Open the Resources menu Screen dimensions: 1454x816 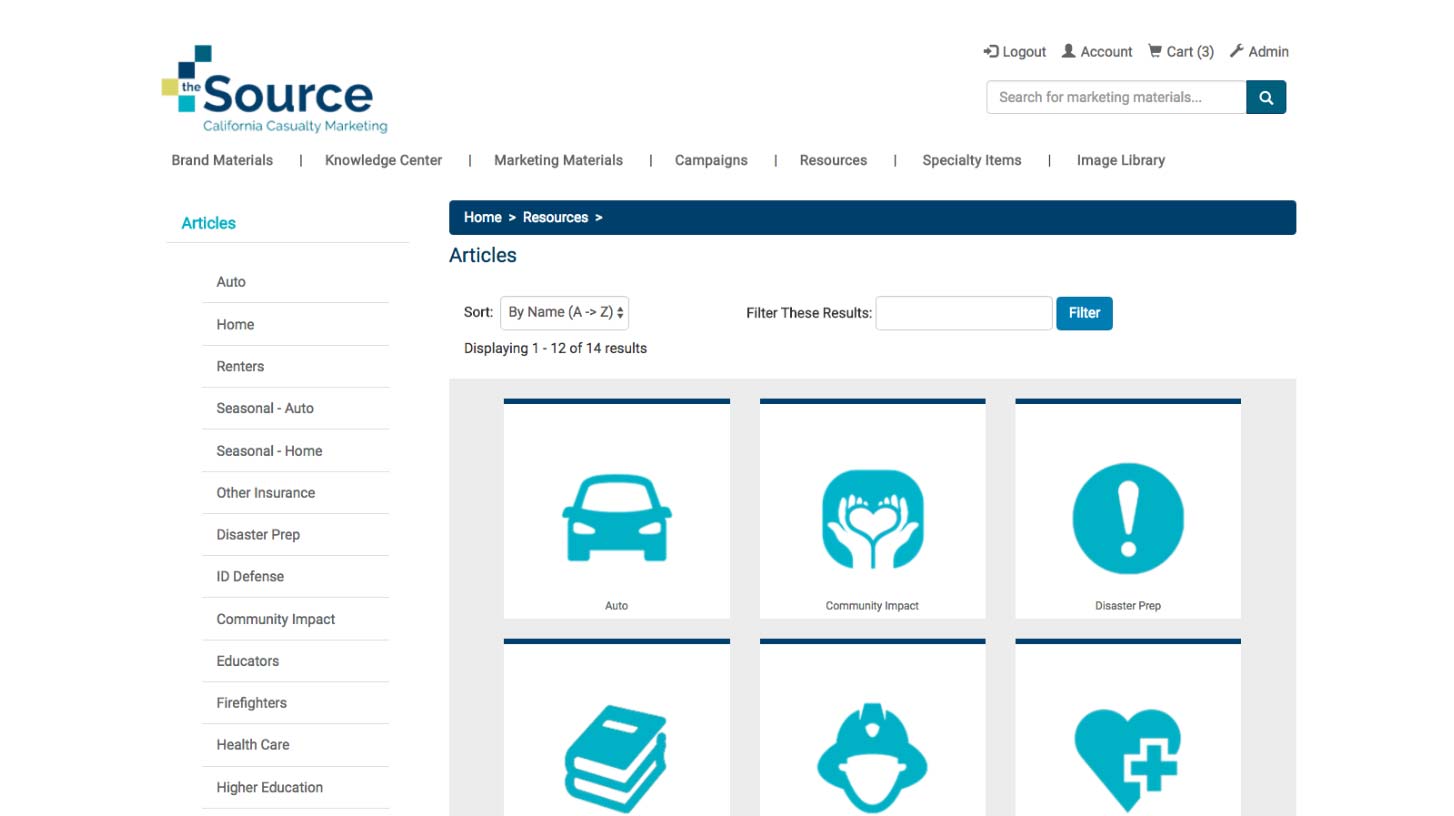click(833, 160)
